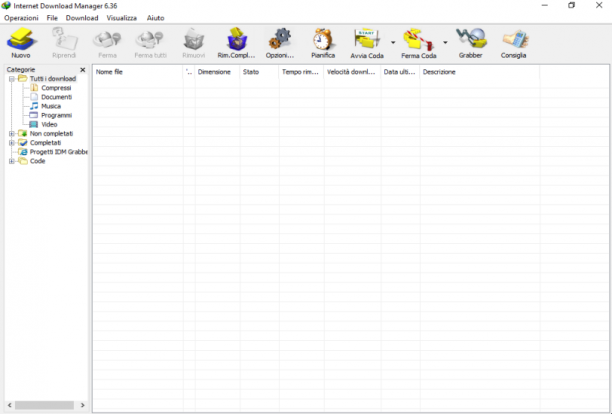Viewport: 612px width, 414px height.
Task: Expand the Code tree node
Action: tap(12, 161)
